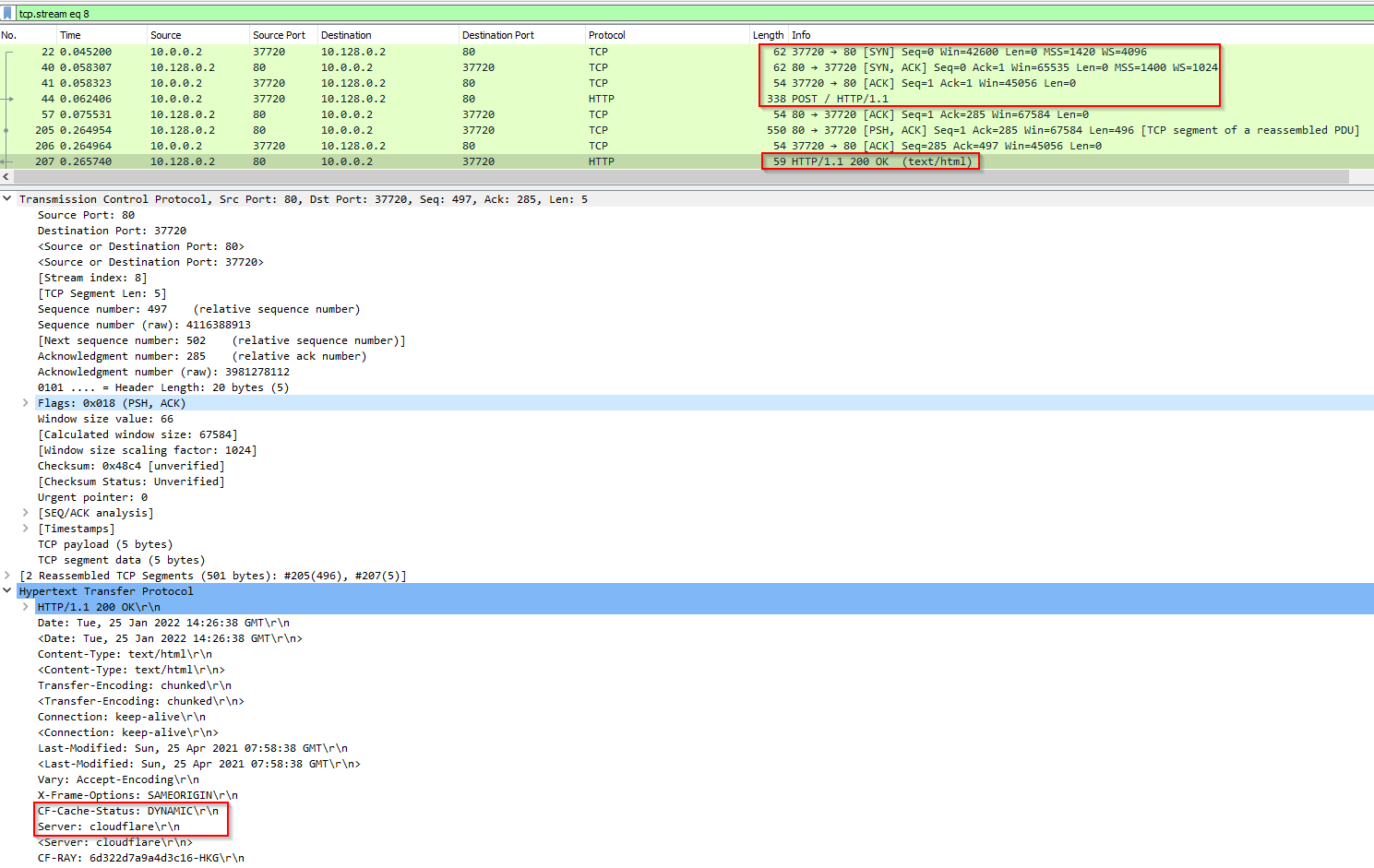
Task: Click the display filter bookmark icon
Action: (7, 14)
